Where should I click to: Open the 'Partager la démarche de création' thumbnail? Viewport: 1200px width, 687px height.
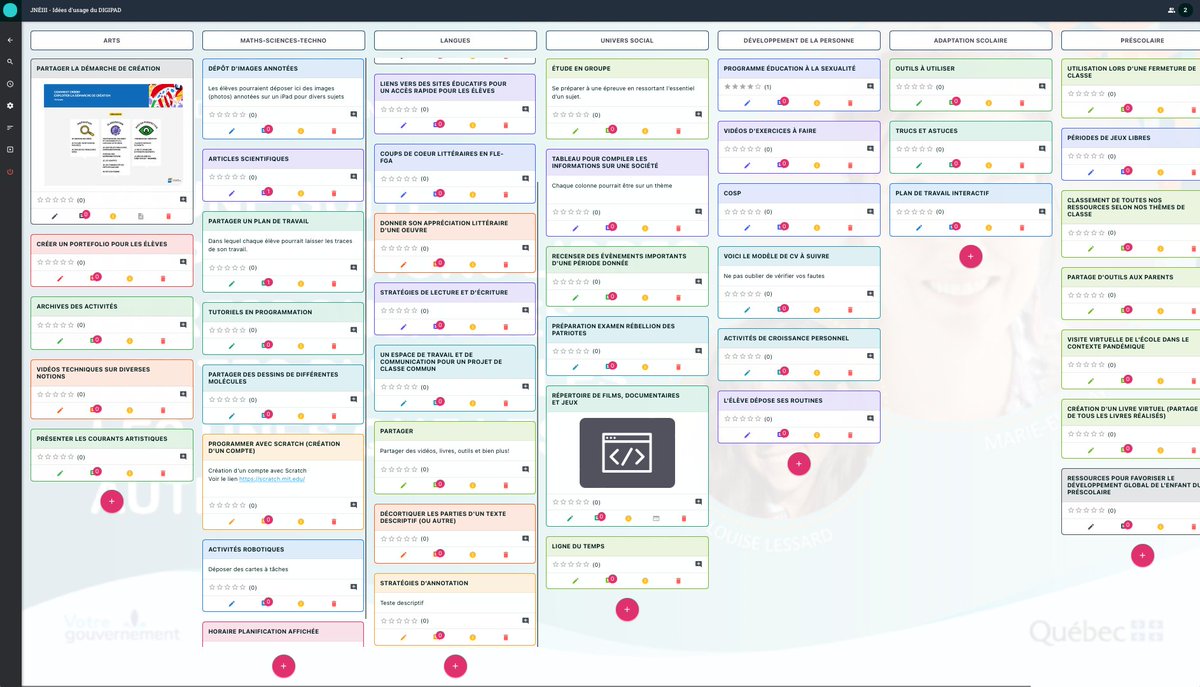(x=112, y=135)
